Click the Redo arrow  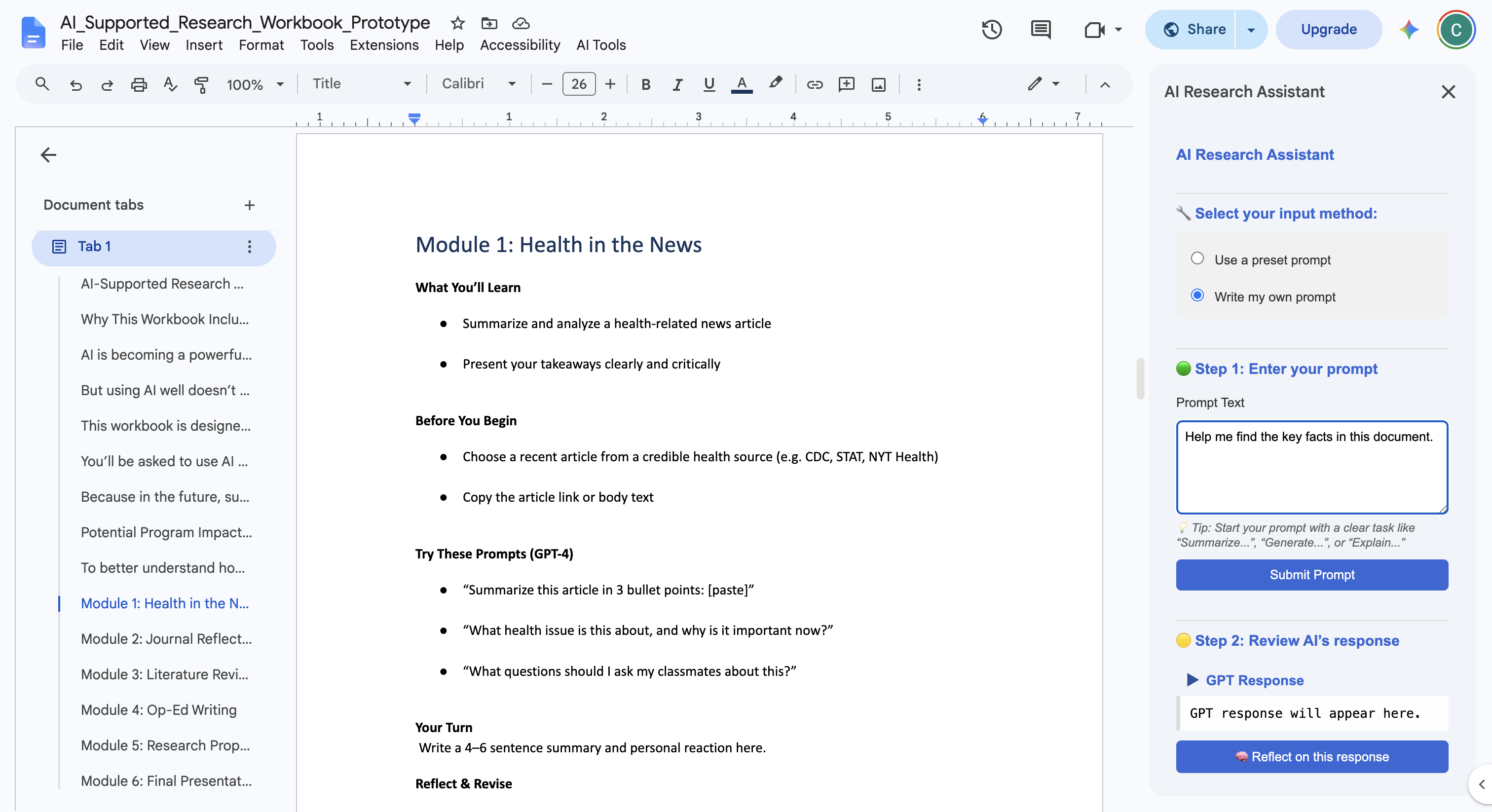click(x=107, y=84)
